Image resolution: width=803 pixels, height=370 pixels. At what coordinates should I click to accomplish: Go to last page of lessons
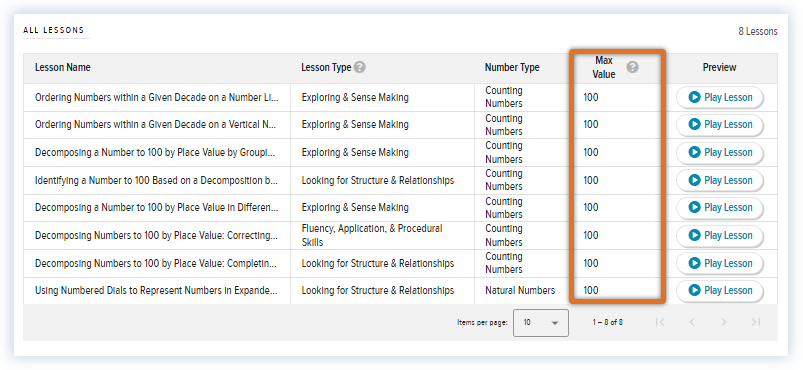click(755, 322)
